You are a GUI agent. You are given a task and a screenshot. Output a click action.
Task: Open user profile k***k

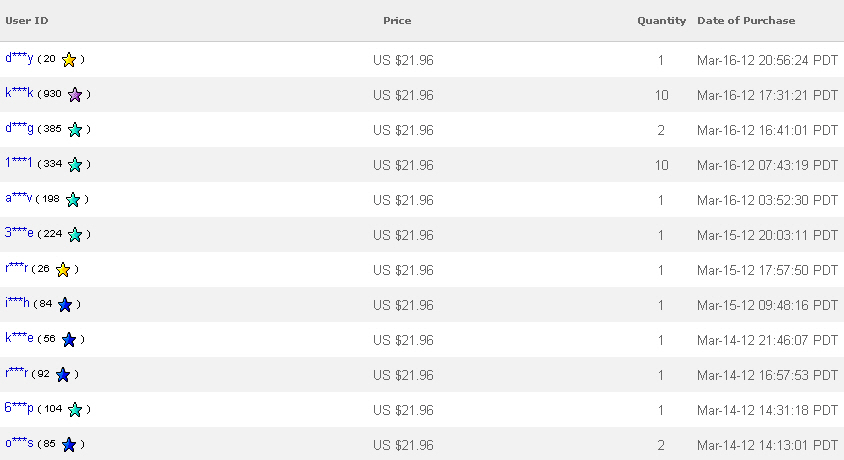coord(19,93)
